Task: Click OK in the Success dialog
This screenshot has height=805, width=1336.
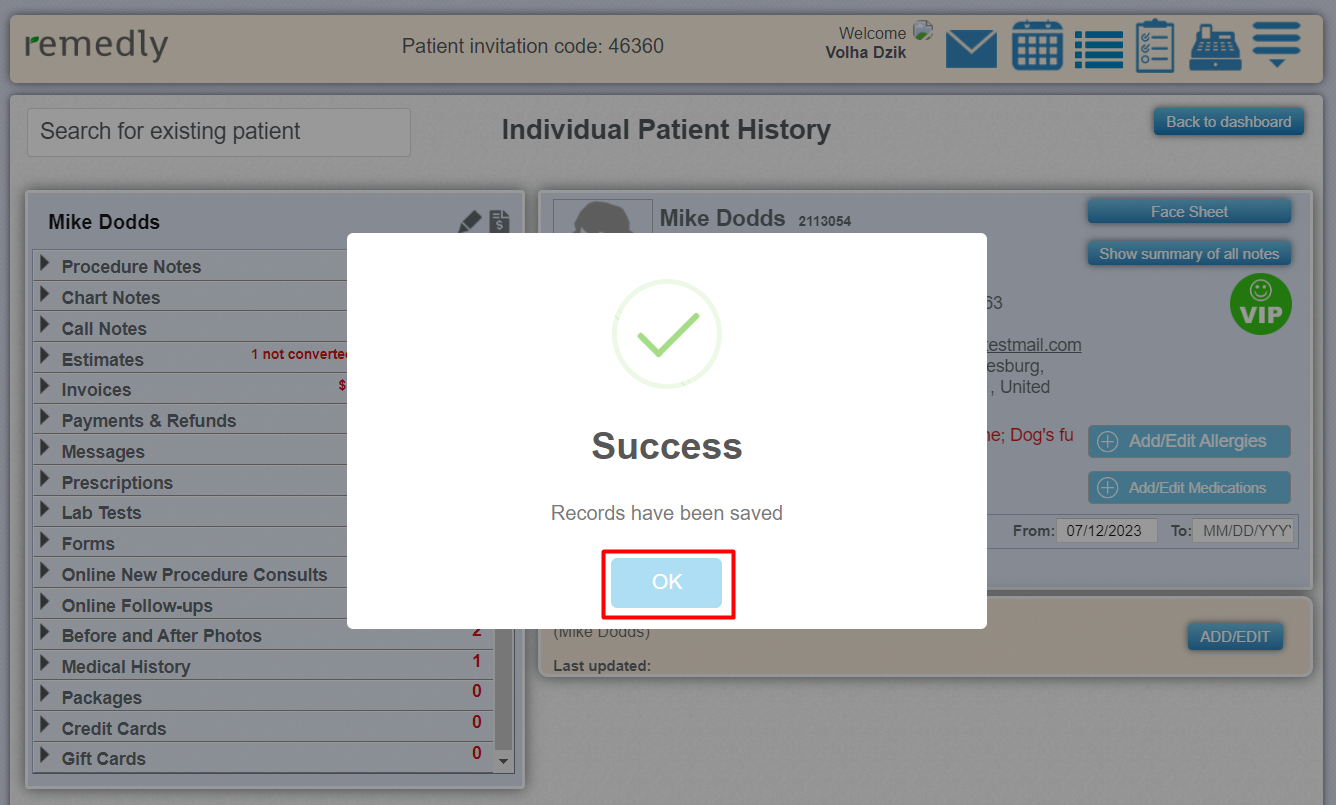Action: pos(667,583)
